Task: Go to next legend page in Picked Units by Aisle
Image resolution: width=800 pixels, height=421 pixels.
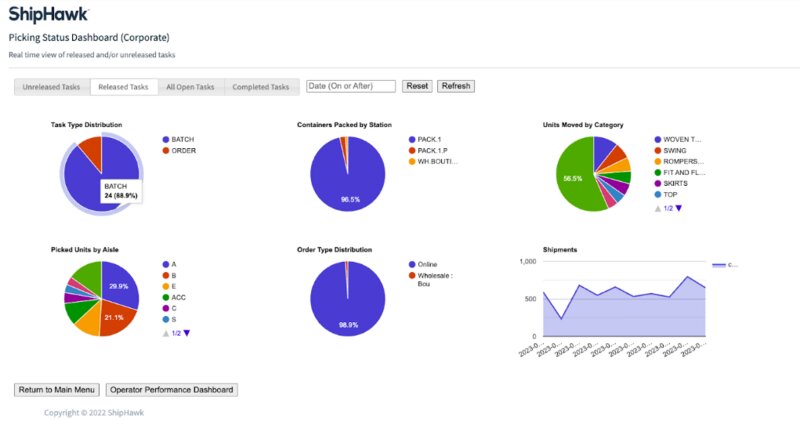Action: [186, 333]
